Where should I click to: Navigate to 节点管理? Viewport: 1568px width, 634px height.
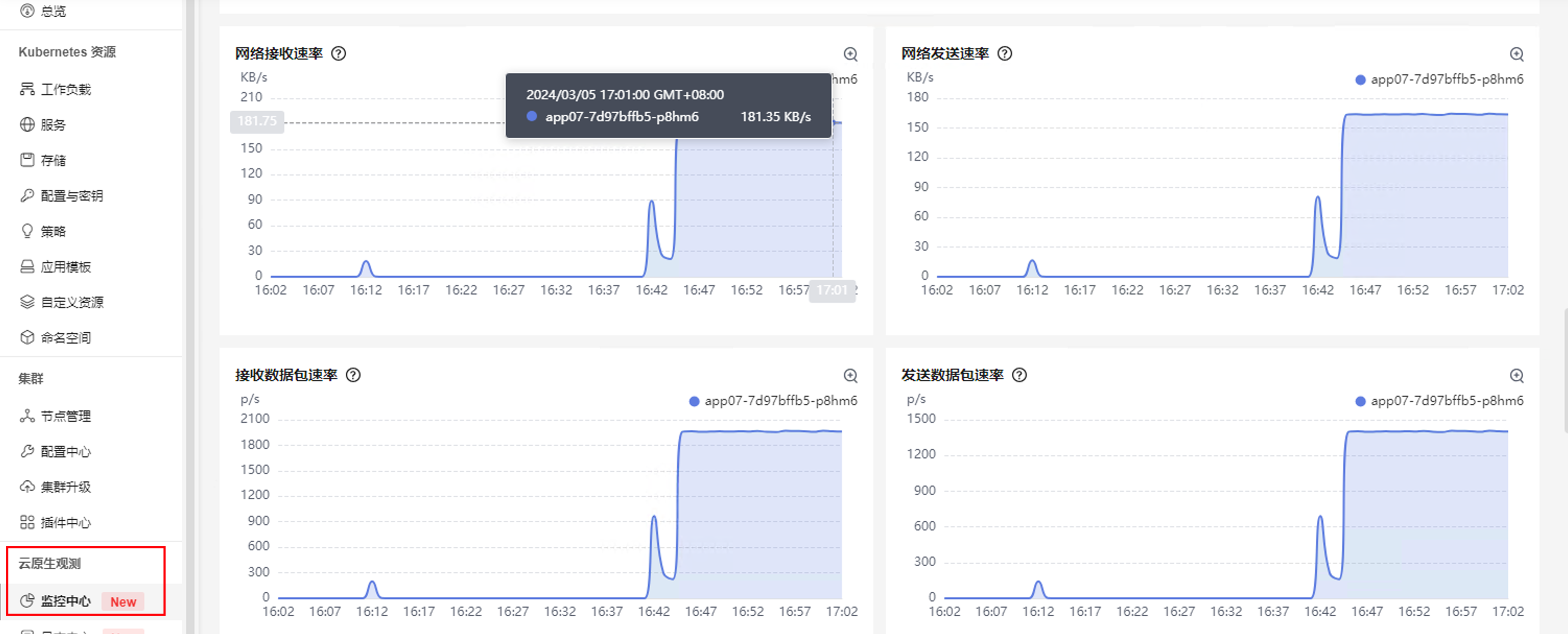pos(65,417)
